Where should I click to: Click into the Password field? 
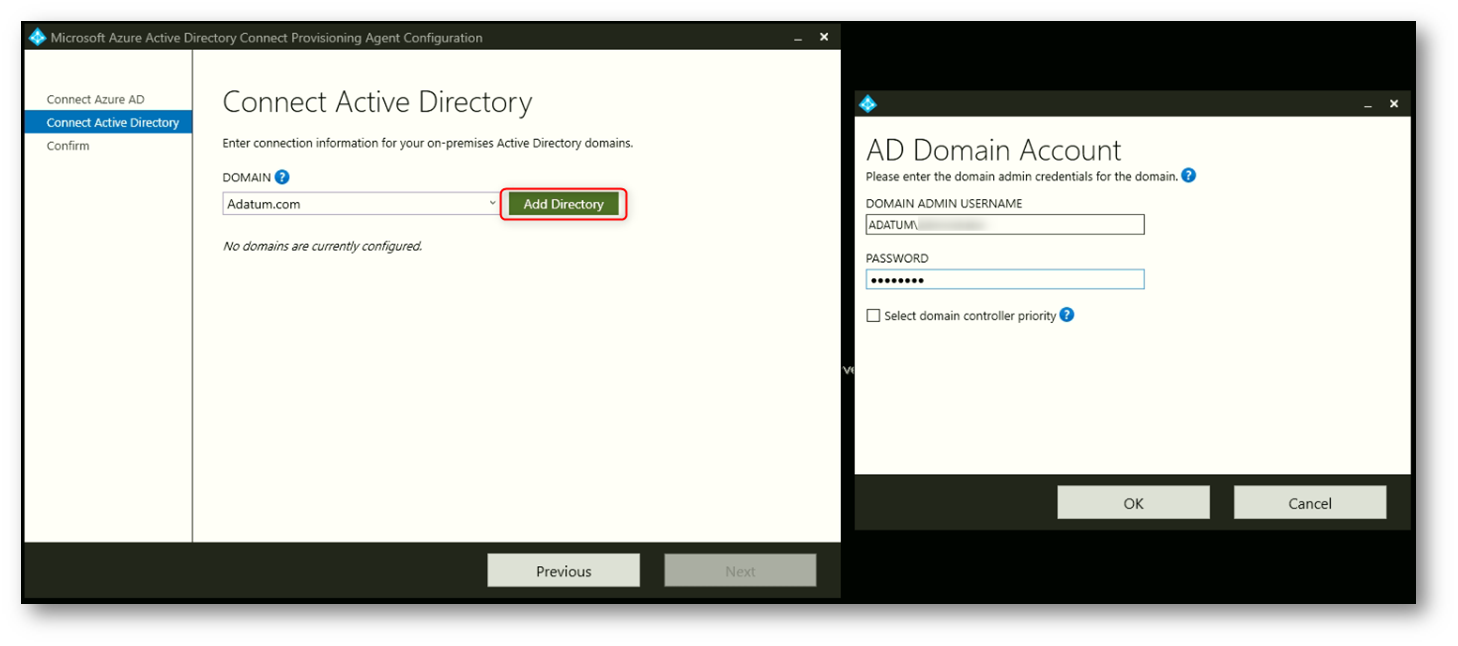click(x=1004, y=280)
